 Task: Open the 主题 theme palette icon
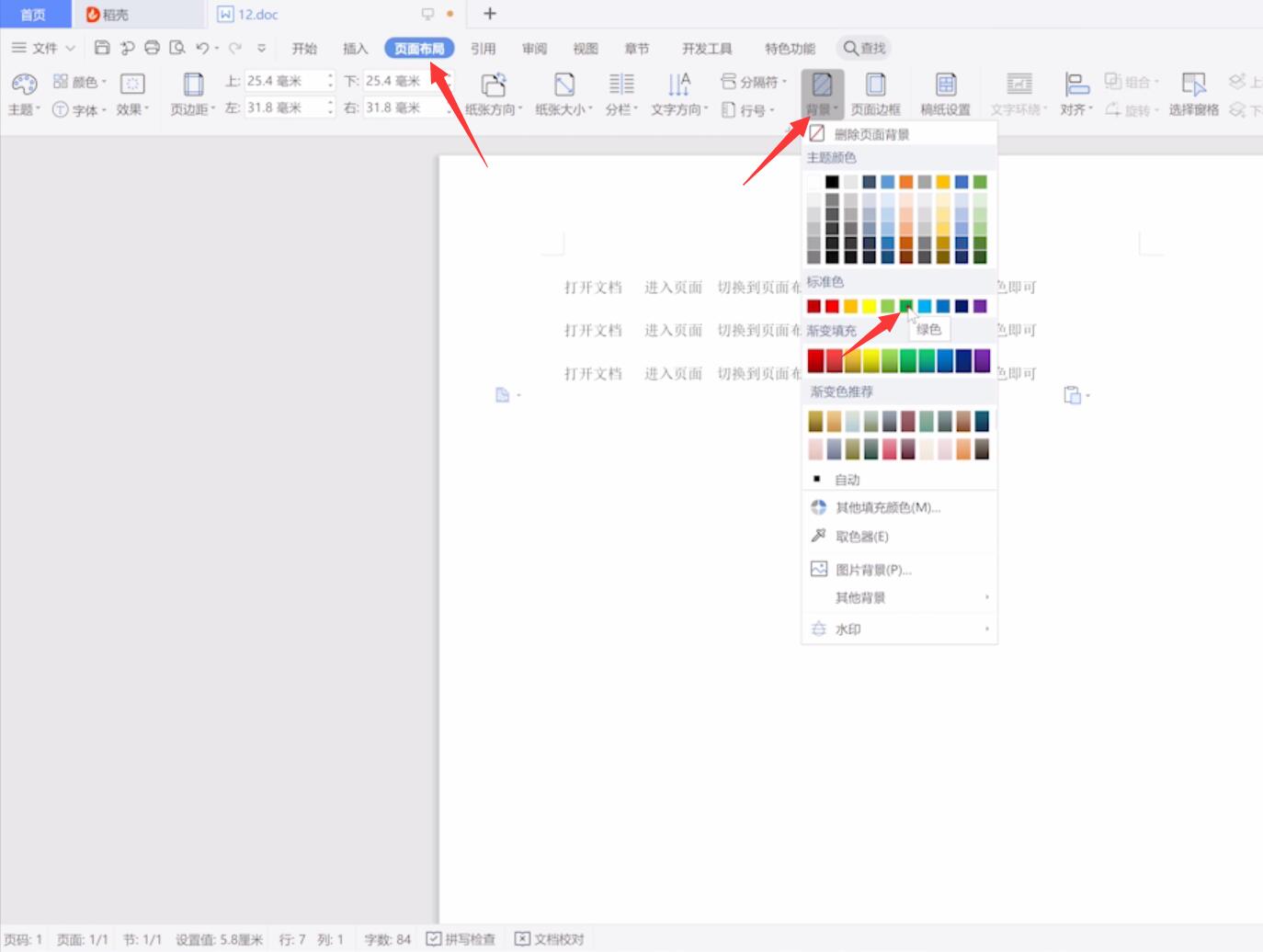(x=24, y=85)
